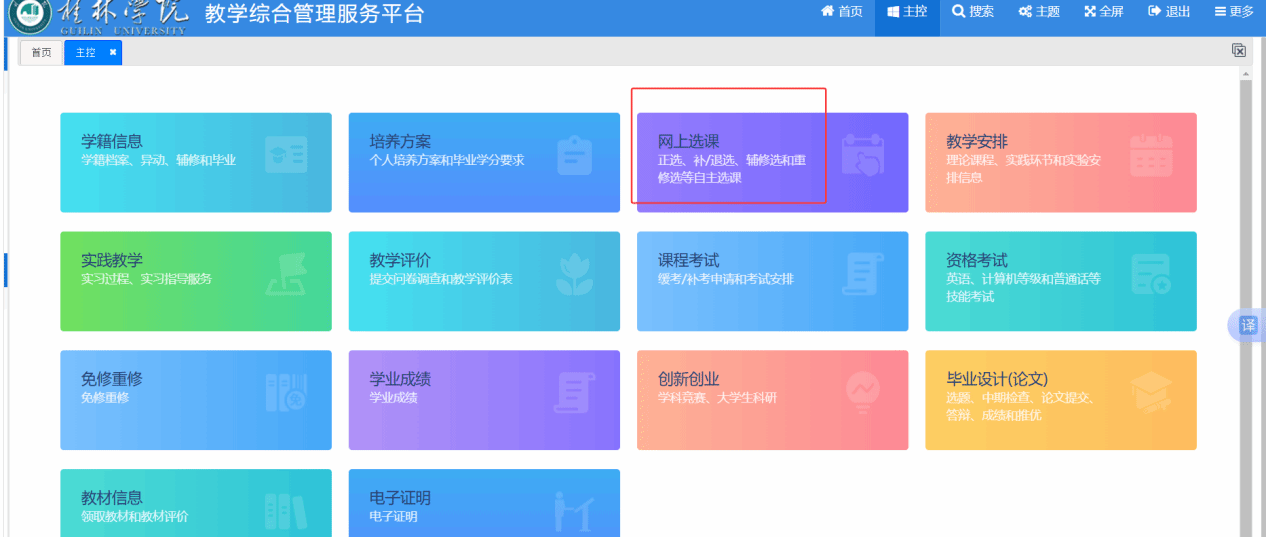Screen dimensions: 1266x537
Task: Open 更多 menu in top bar
Action: point(1234,12)
